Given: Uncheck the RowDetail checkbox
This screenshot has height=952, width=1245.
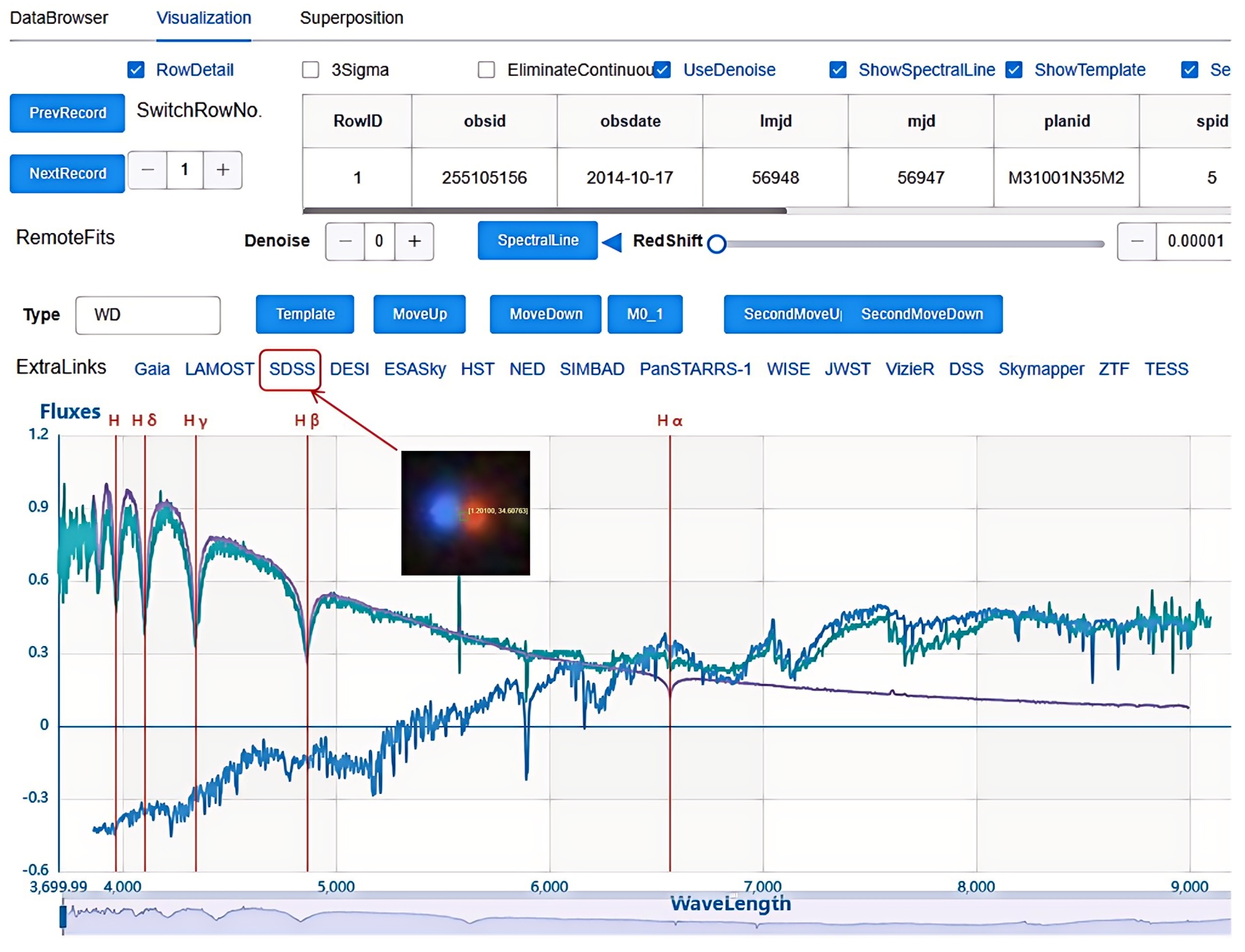Looking at the screenshot, I should coord(136,70).
